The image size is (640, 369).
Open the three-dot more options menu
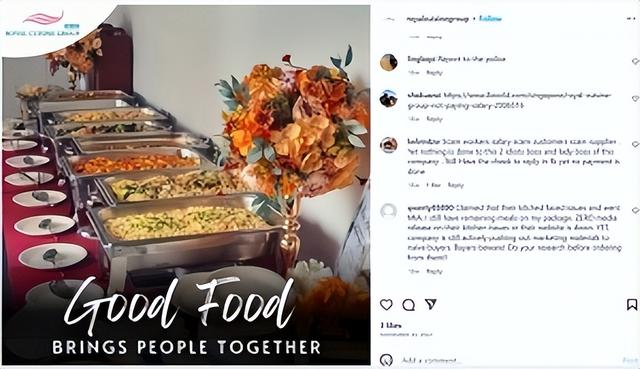631,18
